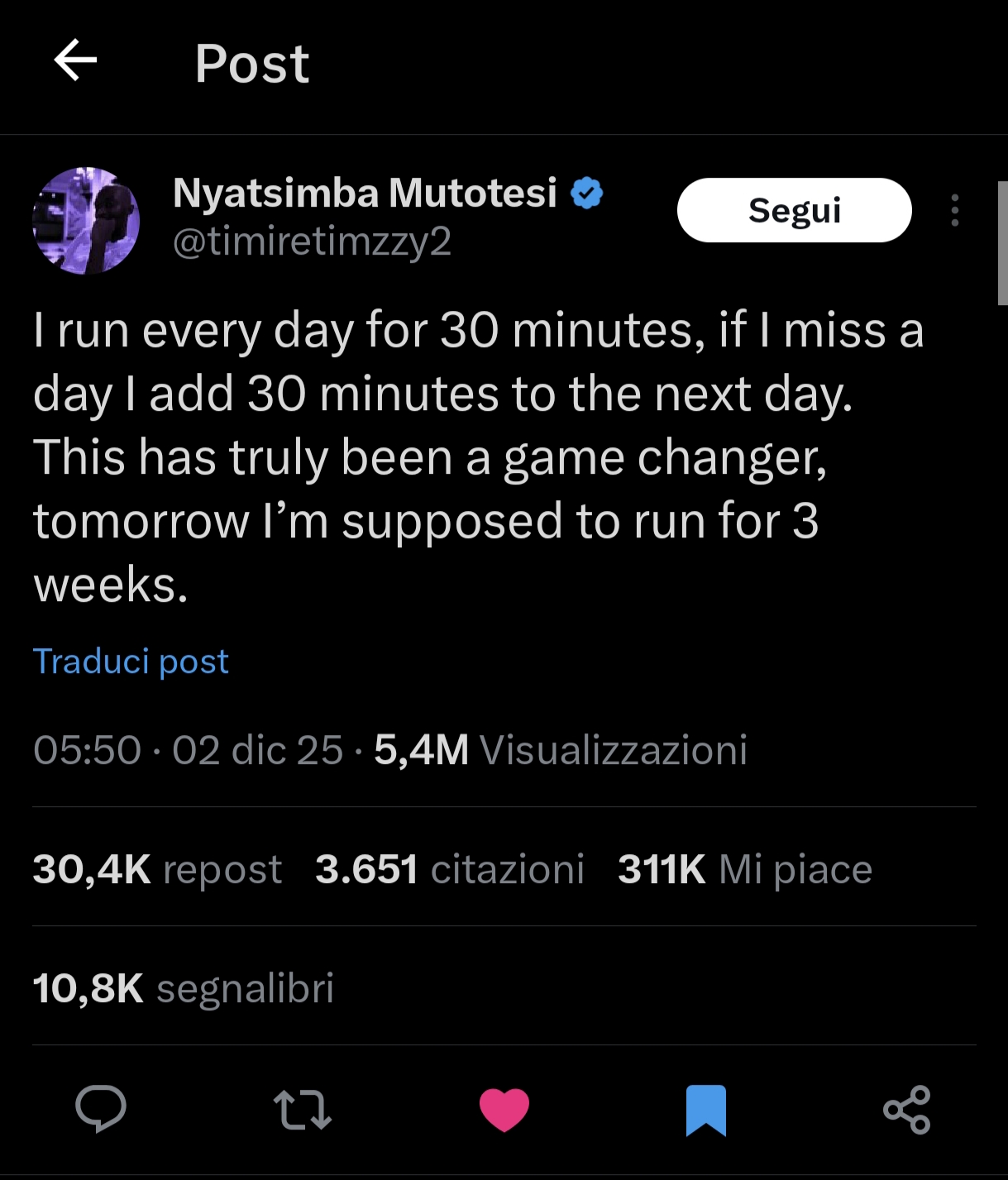The height and width of the screenshot is (1180, 1008).
Task: Click the @timiretimzzy2 handle
Action: coord(312,241)
